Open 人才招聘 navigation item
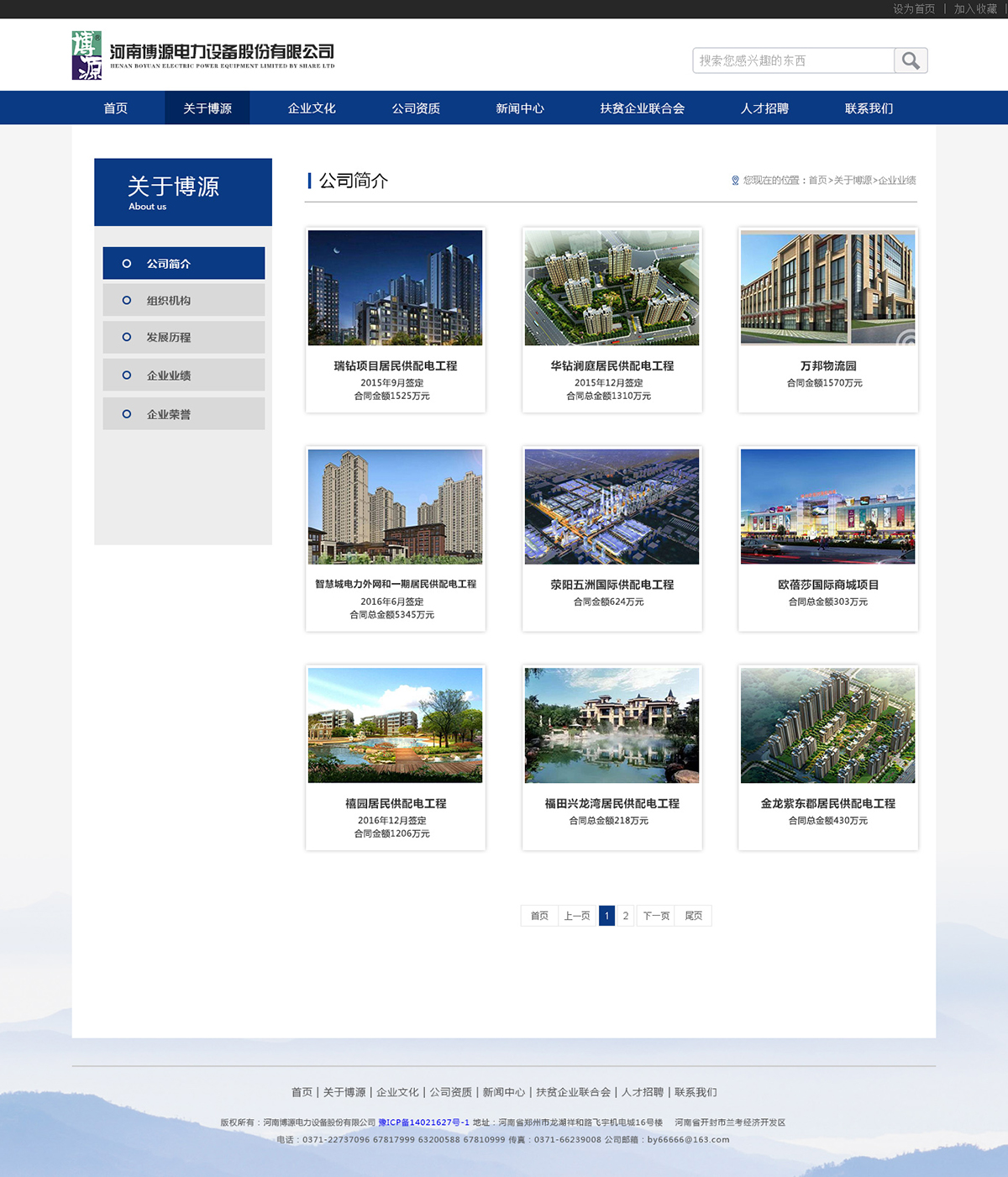1008x1177 pixels. click(x=764, y=108)
